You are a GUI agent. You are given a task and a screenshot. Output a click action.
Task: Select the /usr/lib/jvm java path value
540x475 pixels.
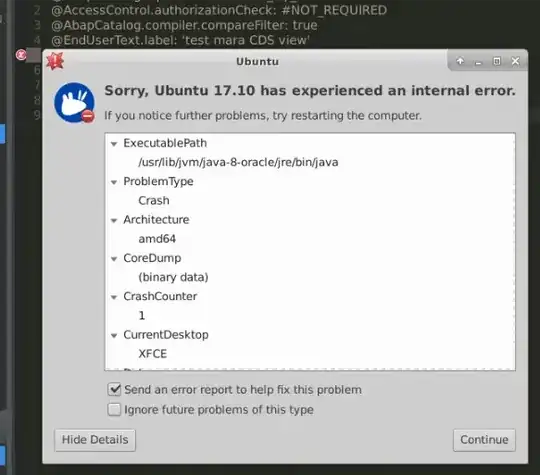point(238,162)
